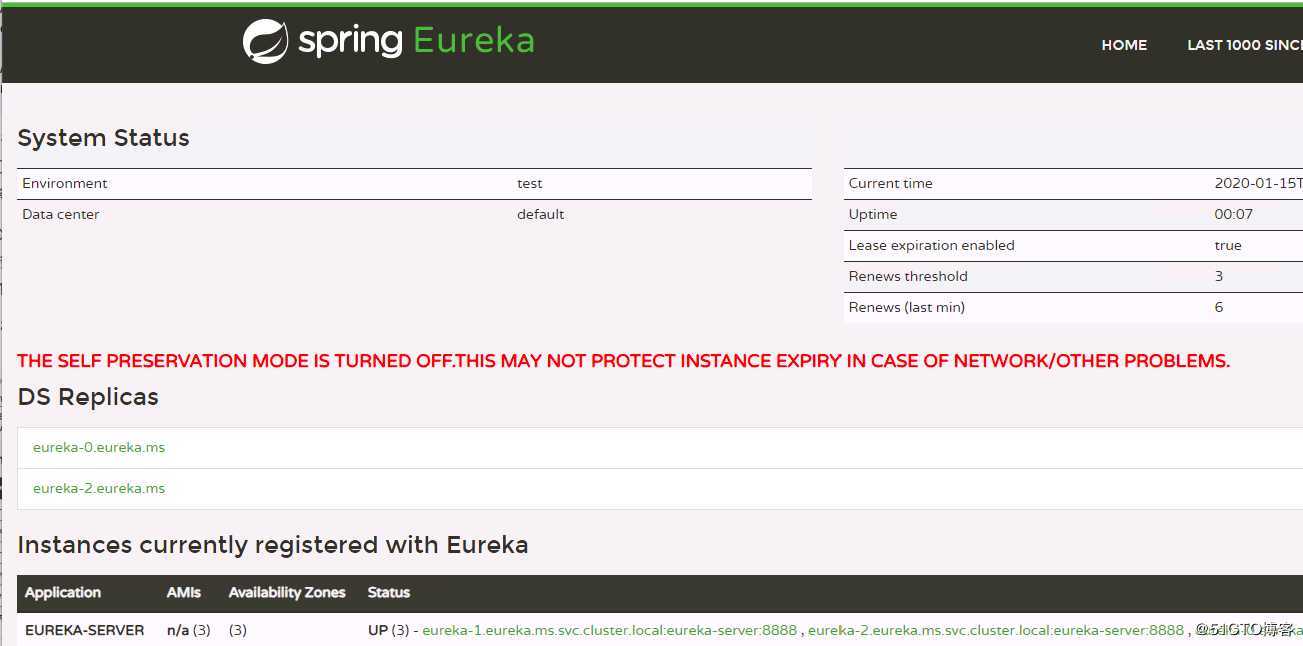The height and width of the screenshot is (646, 1303).
Task: Select the Lease expiration enabled label
Action: point(932,245)
